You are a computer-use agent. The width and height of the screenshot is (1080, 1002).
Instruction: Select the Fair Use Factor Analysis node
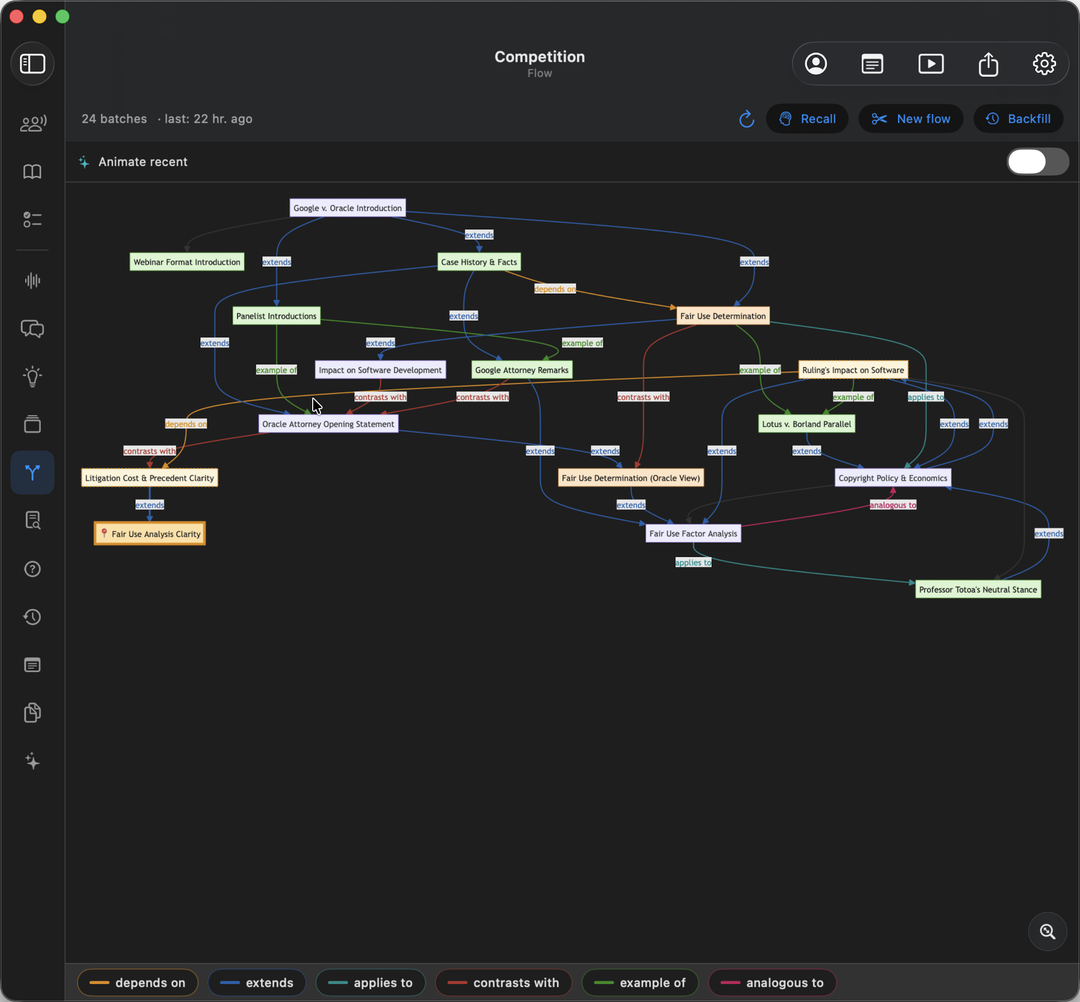point(693,534)
